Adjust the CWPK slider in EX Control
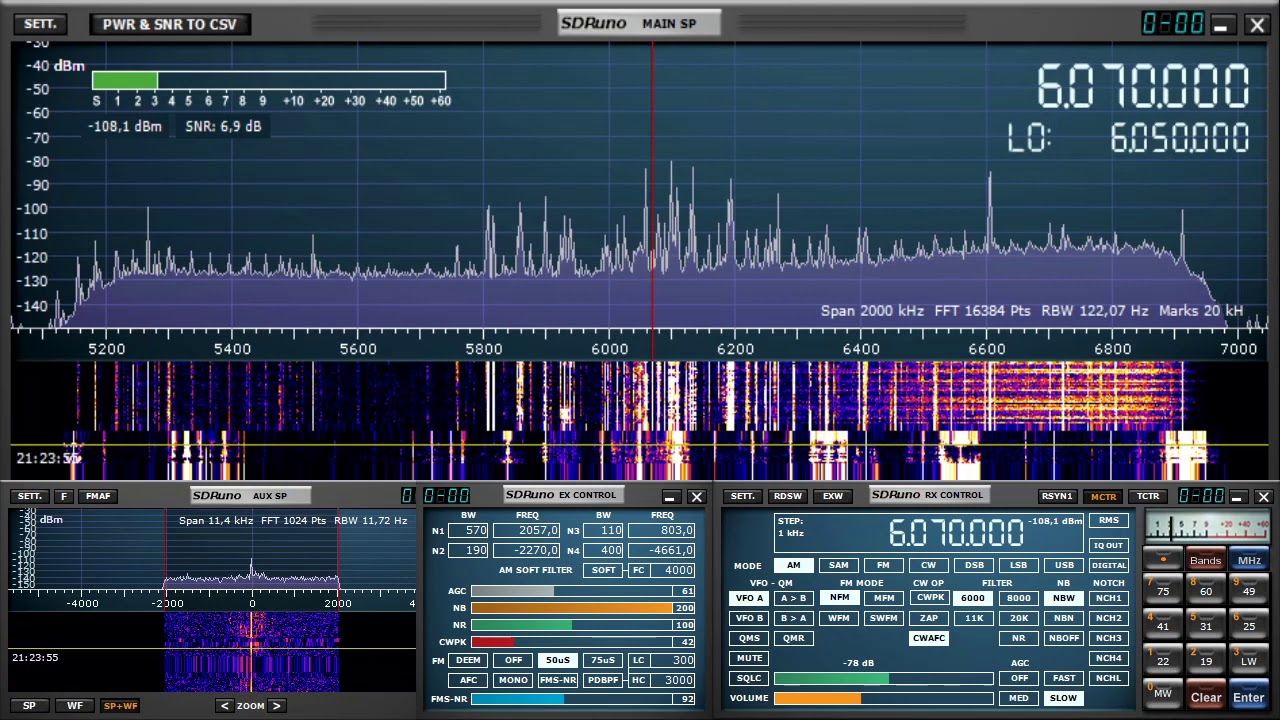Viewport: 1280px width, 720px height. [583, 642]
